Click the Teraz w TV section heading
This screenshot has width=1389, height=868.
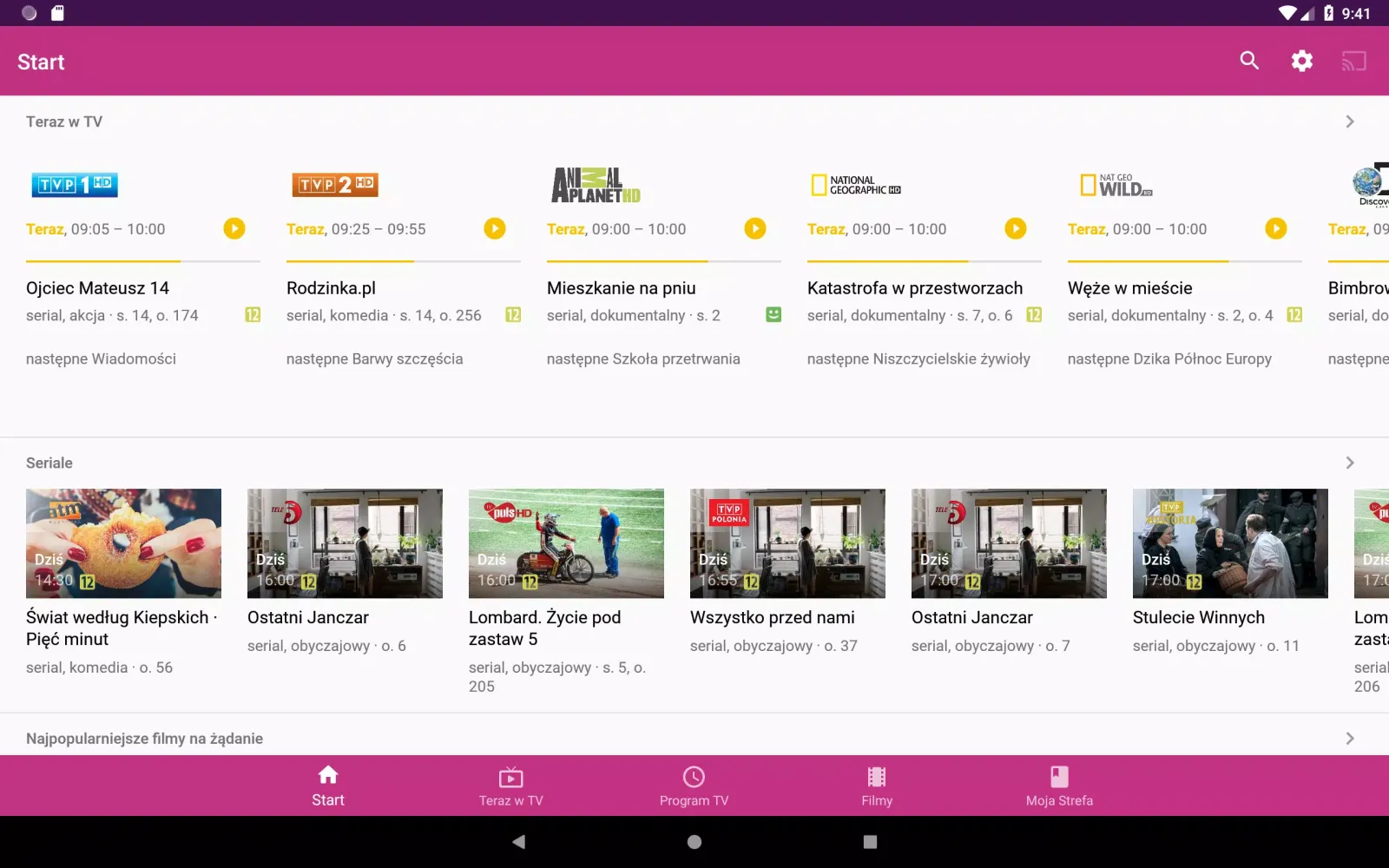(64, 122)
